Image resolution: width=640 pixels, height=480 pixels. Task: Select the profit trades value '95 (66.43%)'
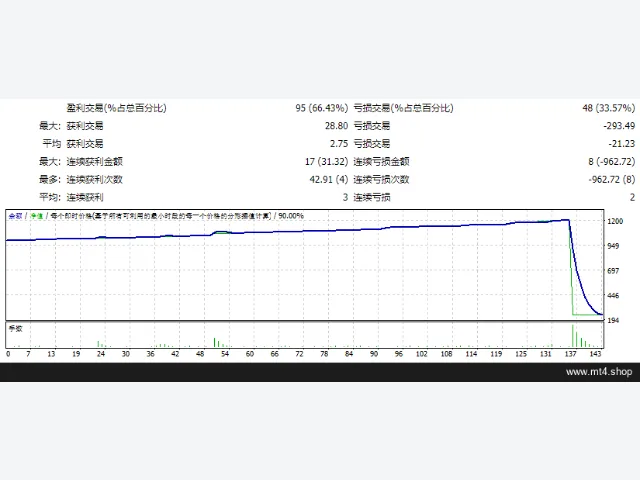pyautogui.click(x=322, y=108)
